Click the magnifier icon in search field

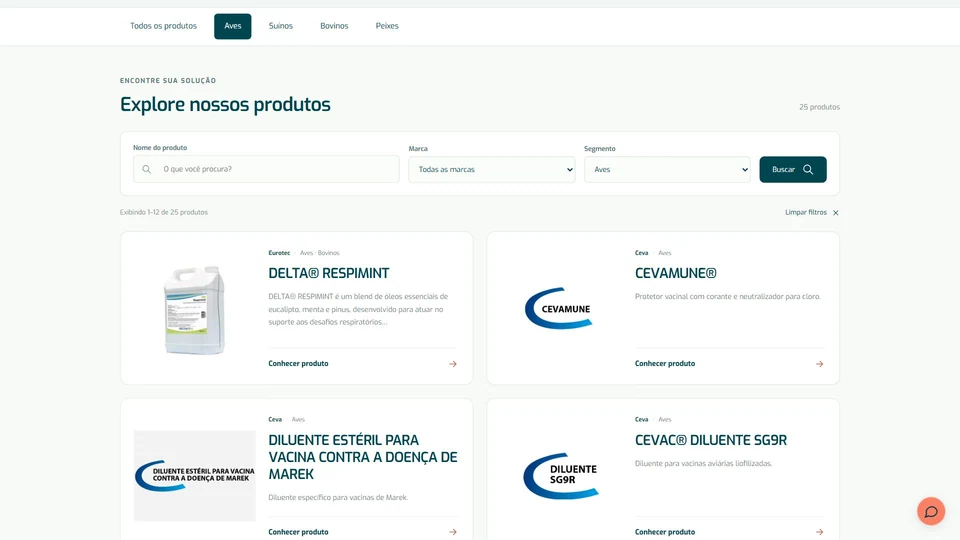146,169
